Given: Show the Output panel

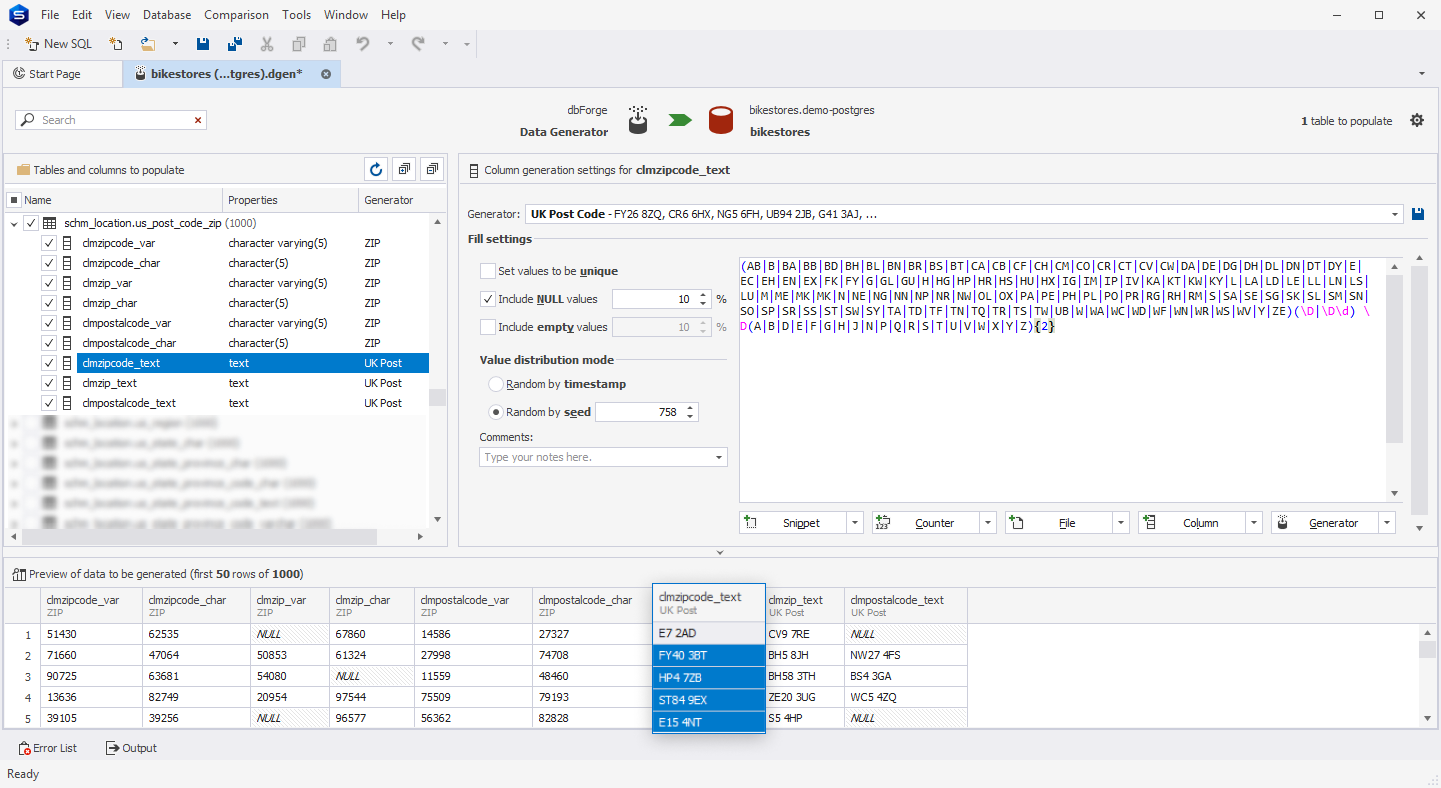Looking at the screenshot, I should [x=131, y=748].
